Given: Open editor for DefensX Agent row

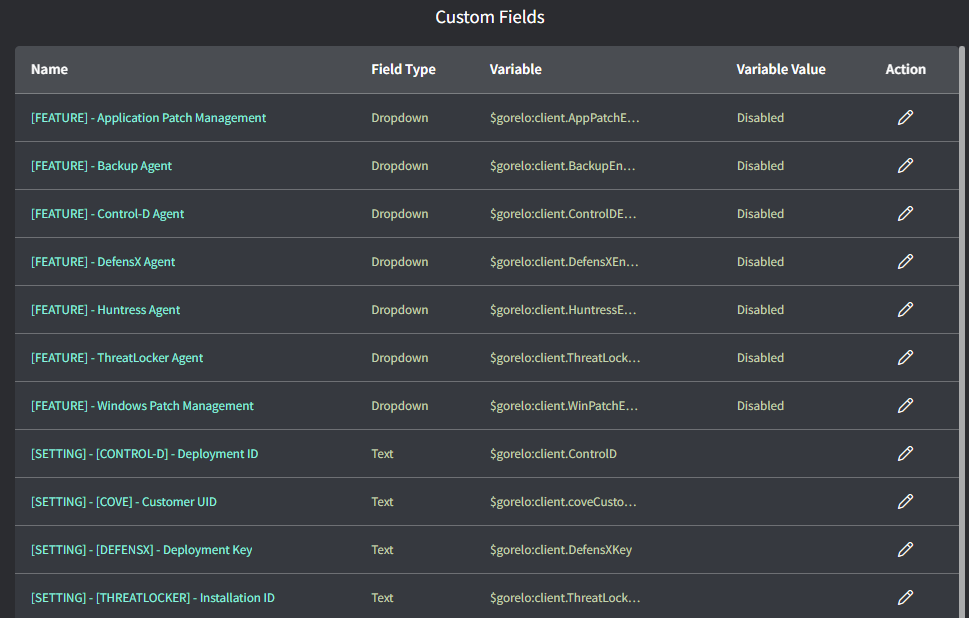Looking at the screenshot, I should point(905,261).
